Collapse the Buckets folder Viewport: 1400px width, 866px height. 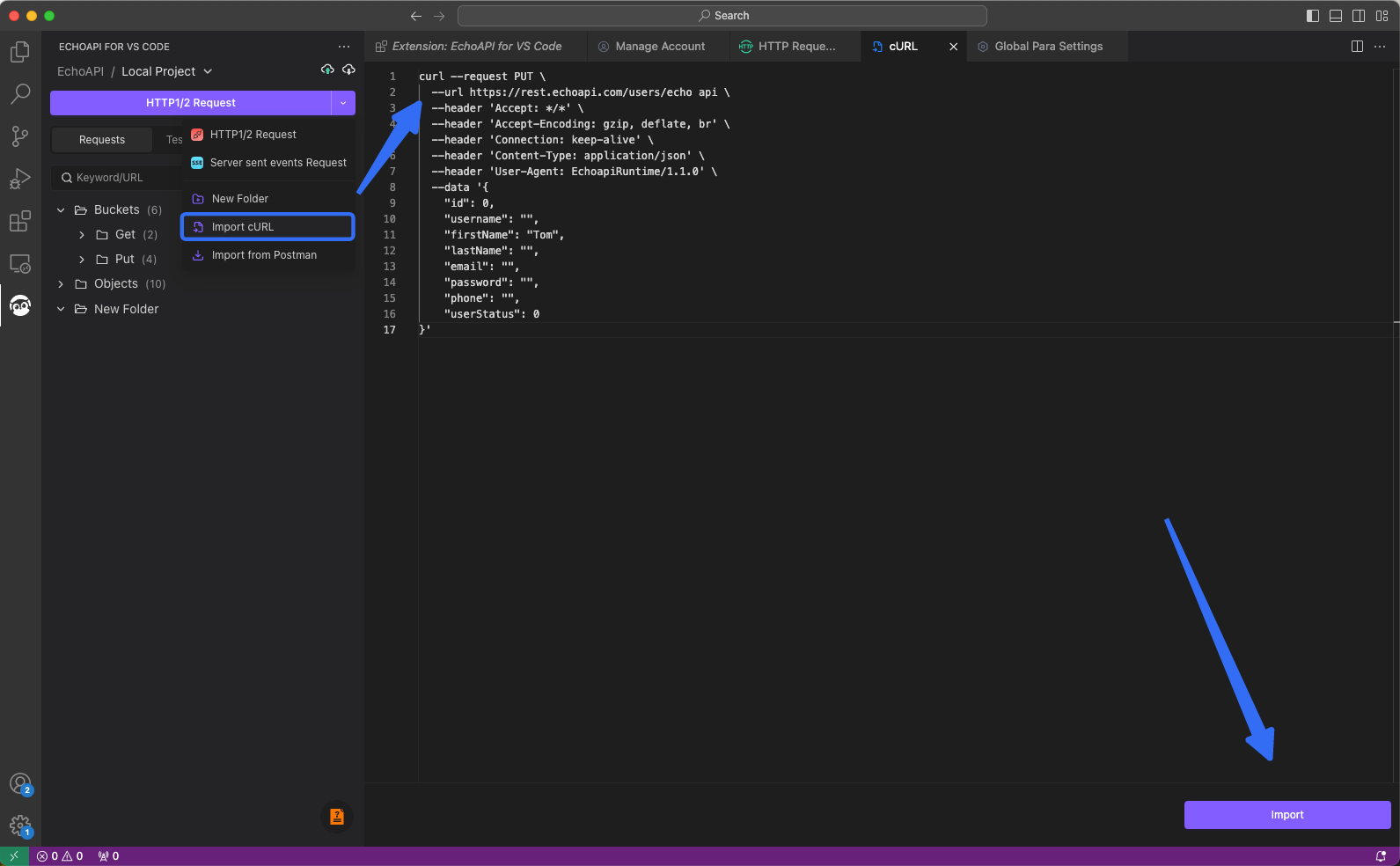[61, 210]
